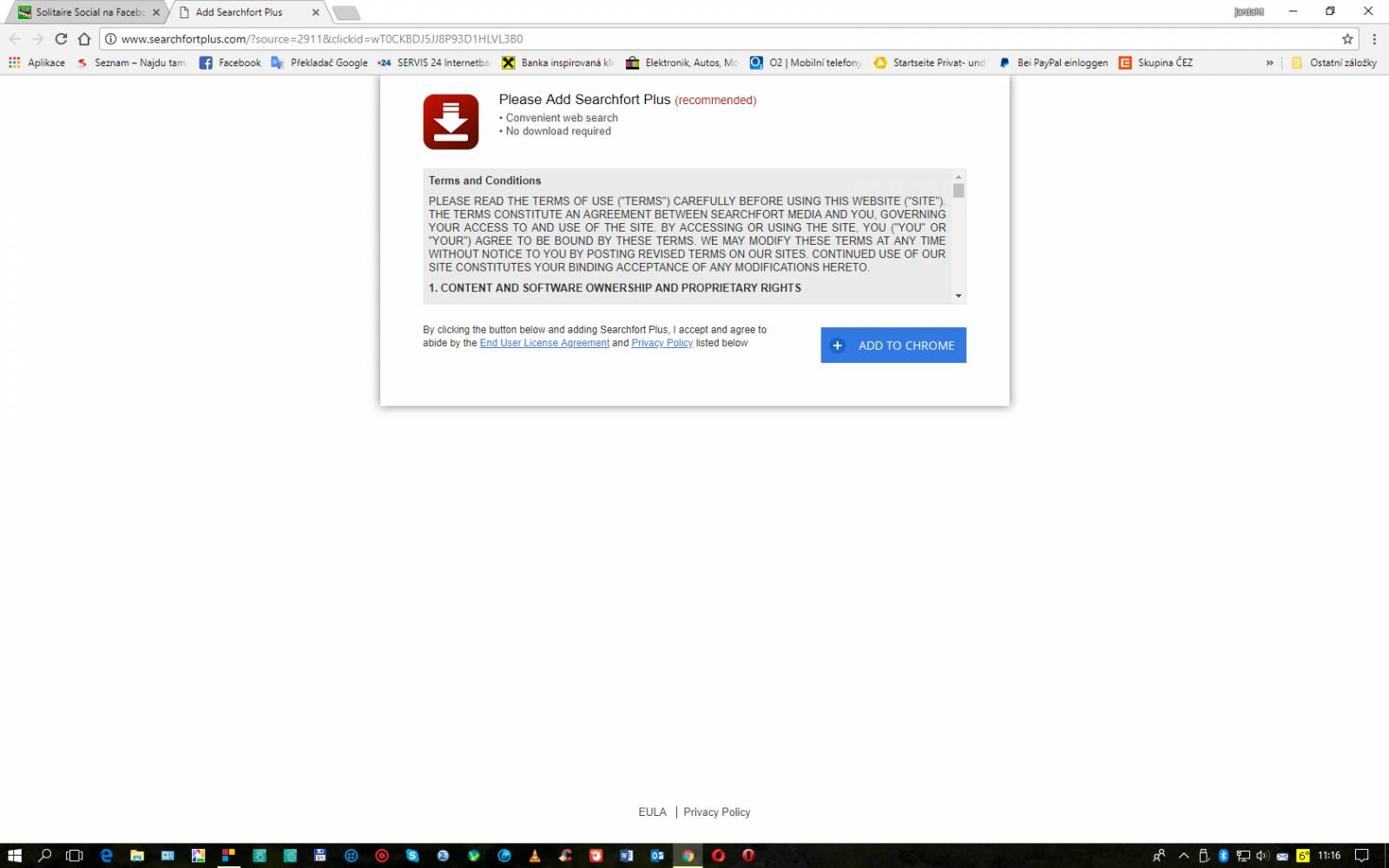Click the 11:16 taskbar clock
This screenshot has height=868, width=1389.
pos(1329,855)
